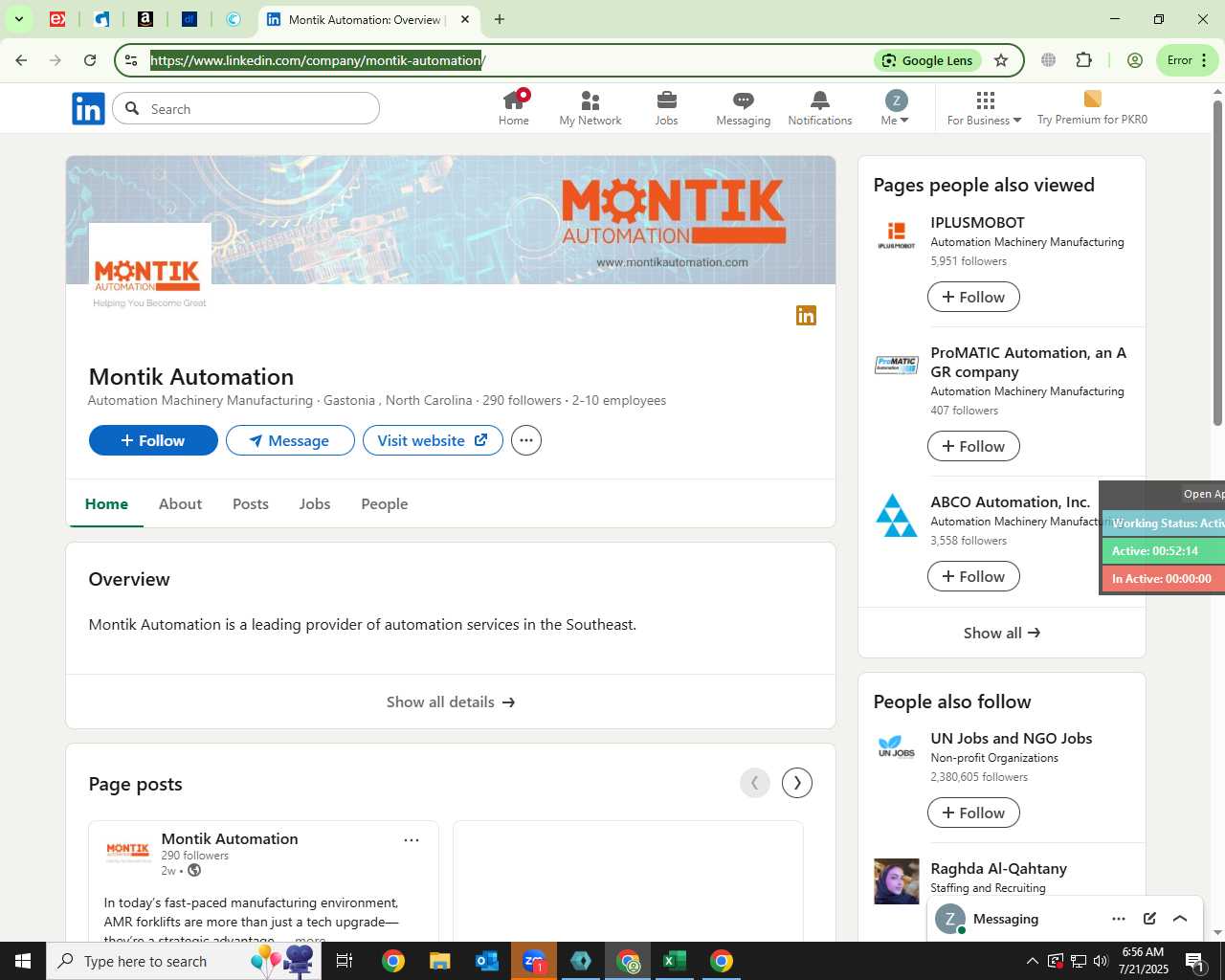Switch to the company Jobs tab
1225x980 pixels.
point(315,504)
